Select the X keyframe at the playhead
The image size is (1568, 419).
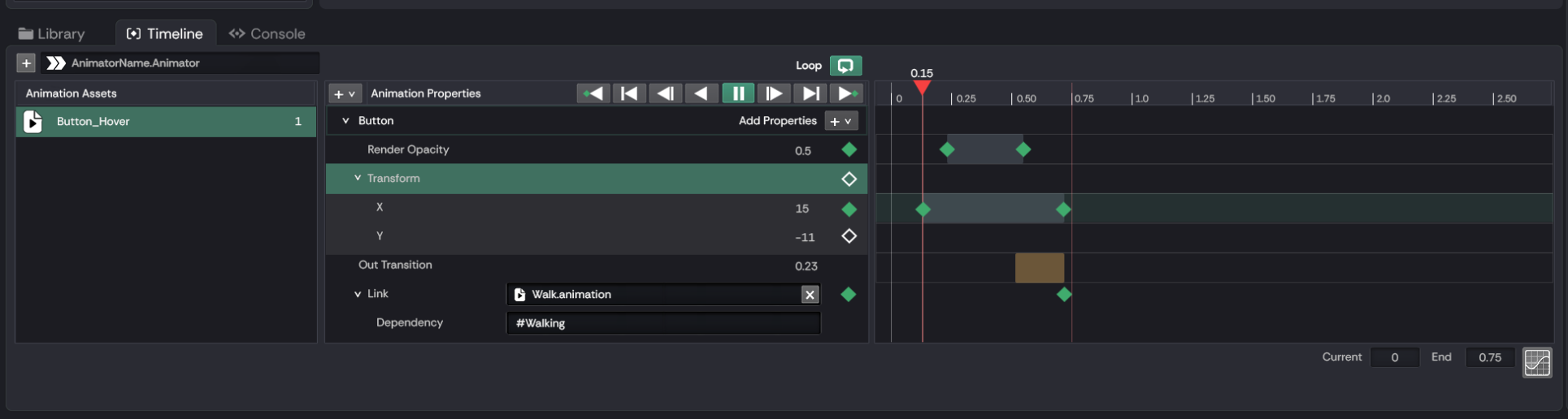point(923,209)
